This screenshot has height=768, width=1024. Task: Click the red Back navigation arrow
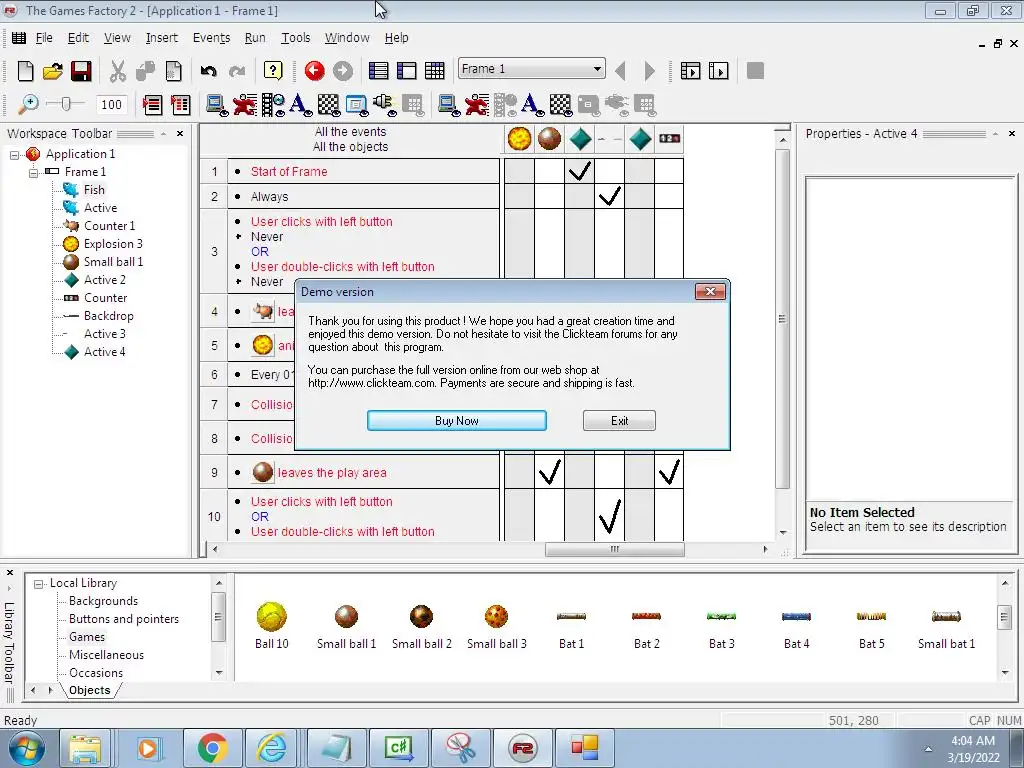[314, 71]
